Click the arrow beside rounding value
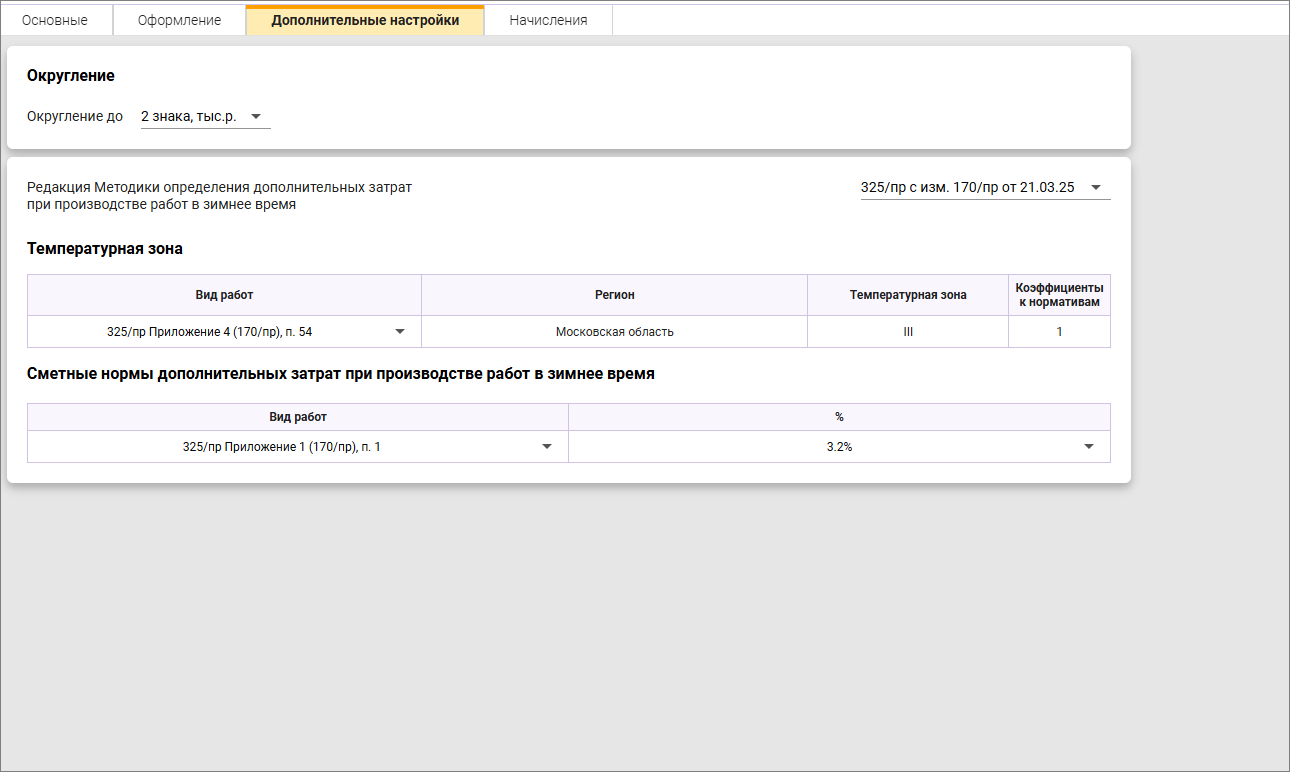1290x772 pixels. coord(256,117)
